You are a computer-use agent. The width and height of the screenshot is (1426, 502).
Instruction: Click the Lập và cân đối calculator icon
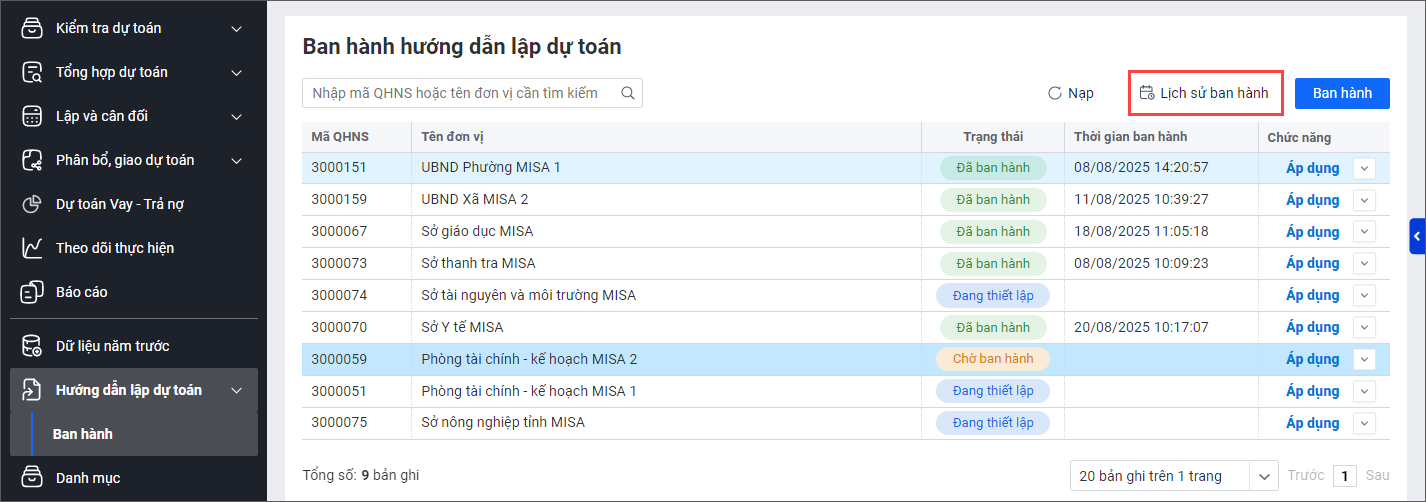coord(32,116)
